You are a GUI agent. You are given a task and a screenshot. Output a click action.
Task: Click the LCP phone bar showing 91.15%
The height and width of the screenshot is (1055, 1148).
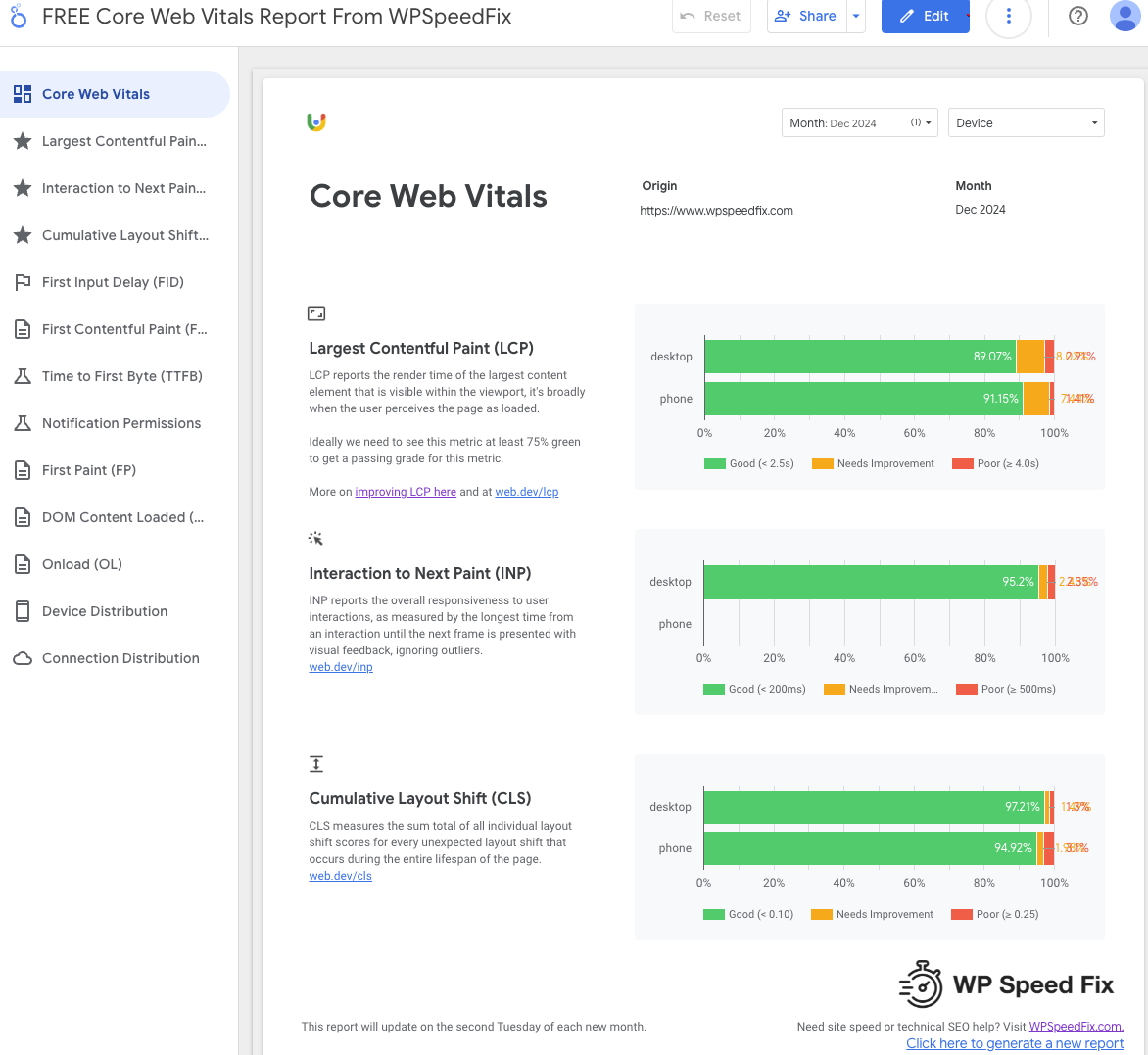(x=864, y=399)
